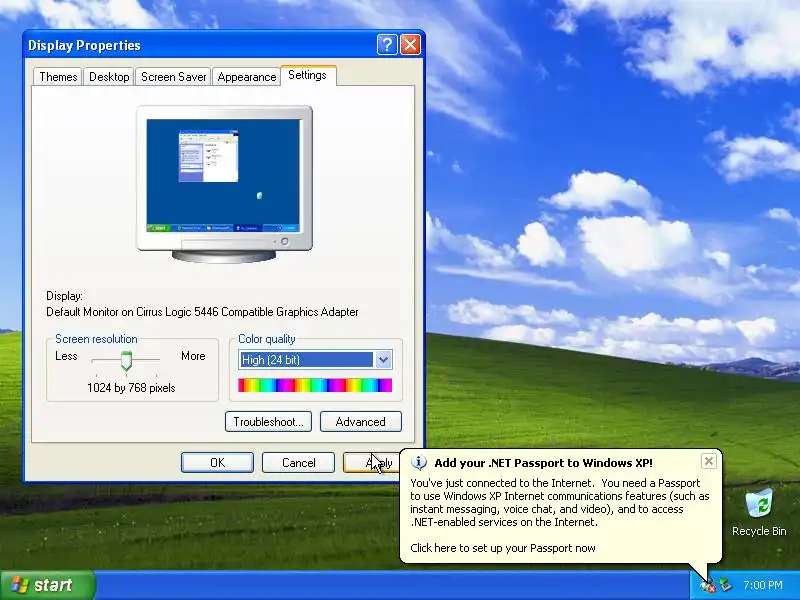Select the Screen Saver tab
Viewport: 800px width, 600px height.
173,77
